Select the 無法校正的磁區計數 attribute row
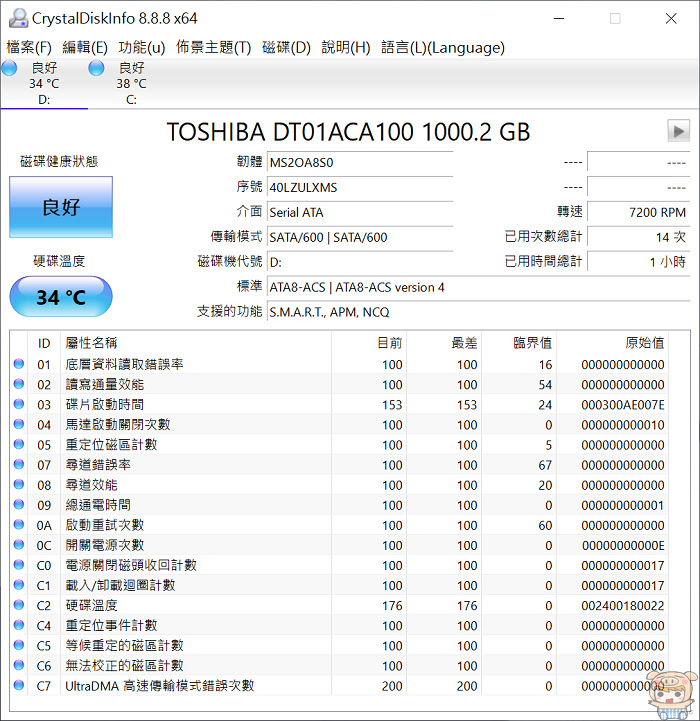This screenshot has width=700, height=721. [x=339, y=666]
